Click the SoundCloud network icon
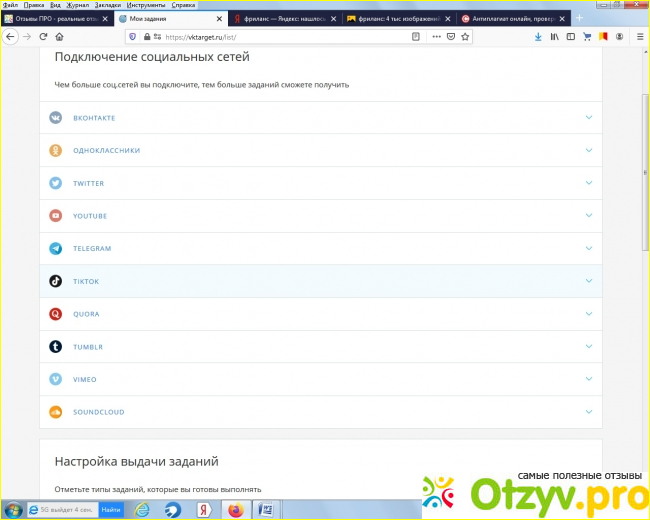 [x=56, y=412]
